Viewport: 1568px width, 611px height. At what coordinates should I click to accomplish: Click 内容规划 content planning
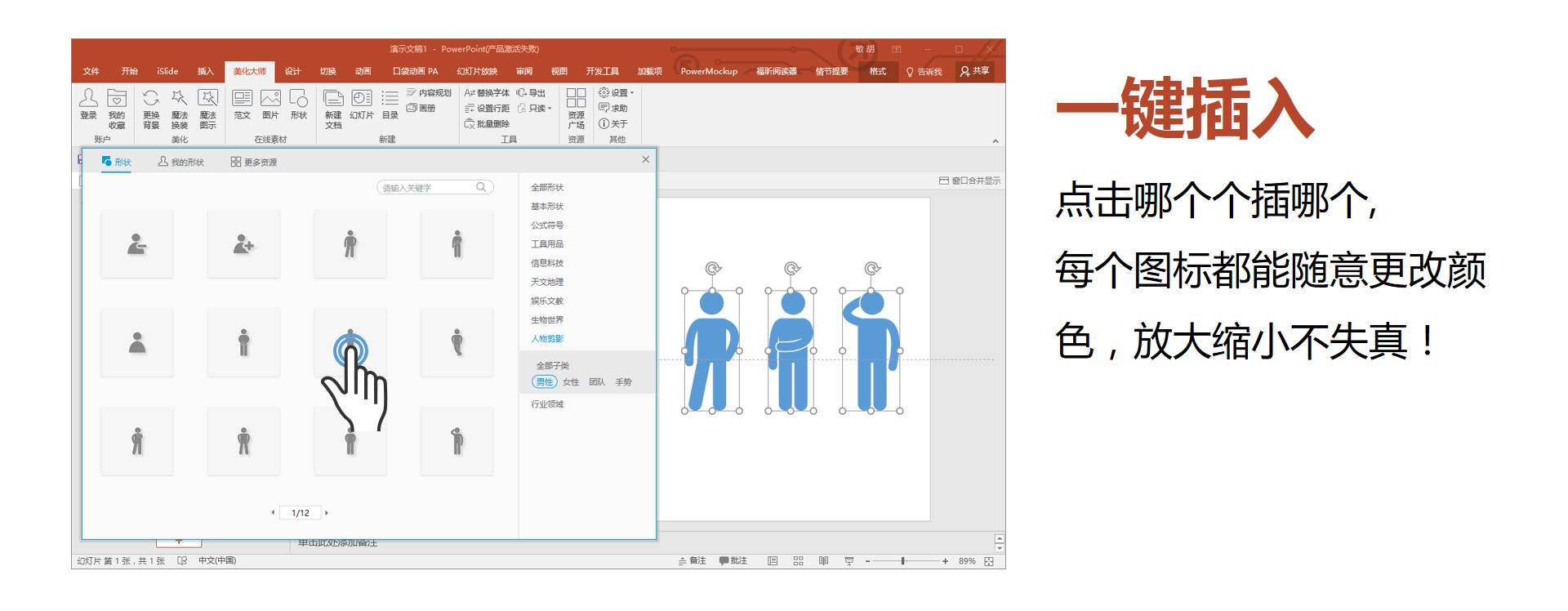[x=429, y=93]
